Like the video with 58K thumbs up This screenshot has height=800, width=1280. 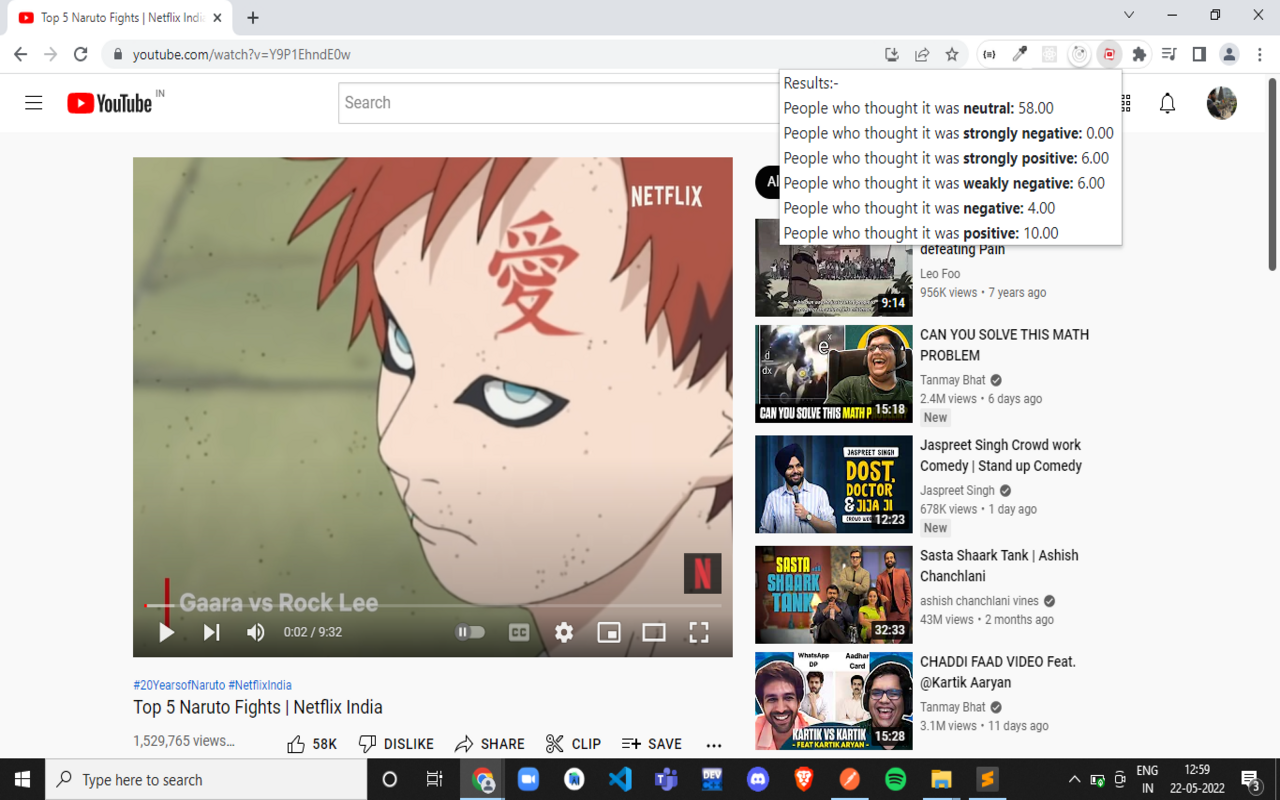[x=312, y=744]
